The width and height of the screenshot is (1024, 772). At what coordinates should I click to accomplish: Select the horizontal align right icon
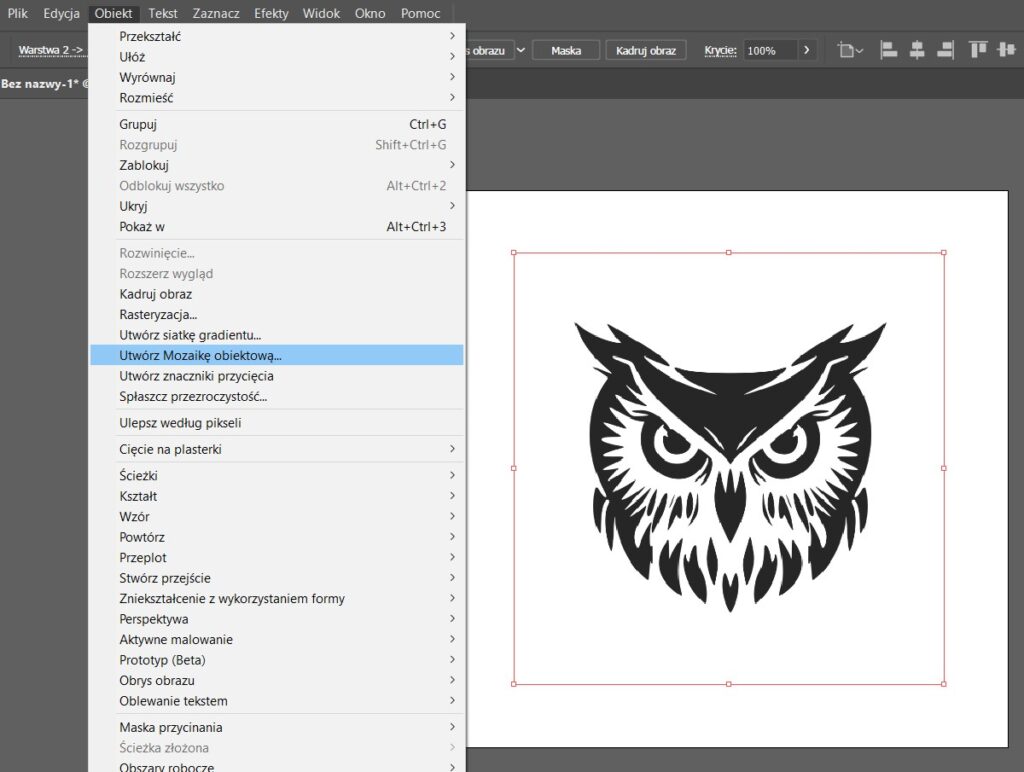click(944, 49)
